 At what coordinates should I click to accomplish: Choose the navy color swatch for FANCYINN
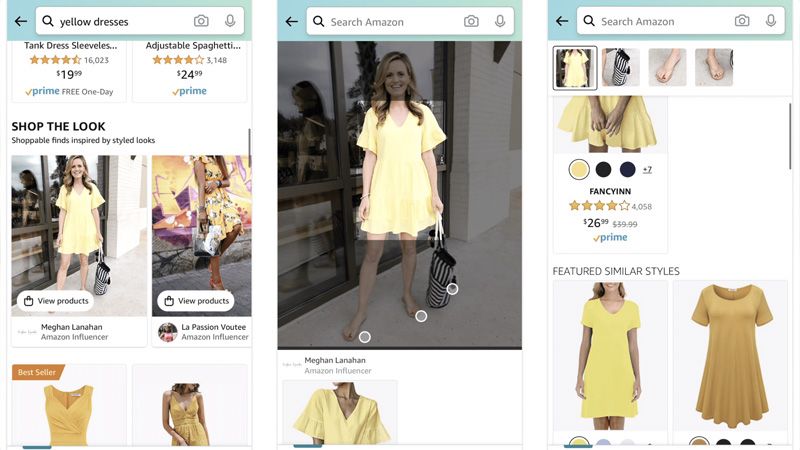click(x=628, y=169)
